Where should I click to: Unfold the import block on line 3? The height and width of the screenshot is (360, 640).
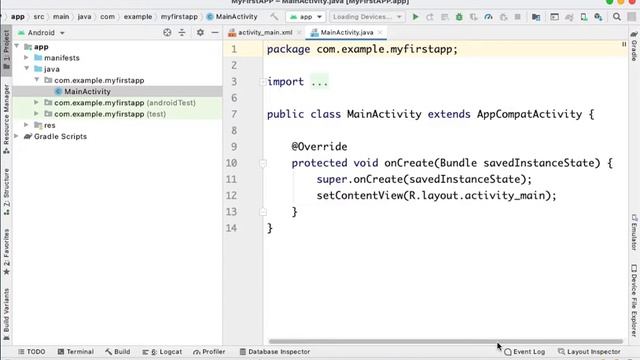[263, 82]
